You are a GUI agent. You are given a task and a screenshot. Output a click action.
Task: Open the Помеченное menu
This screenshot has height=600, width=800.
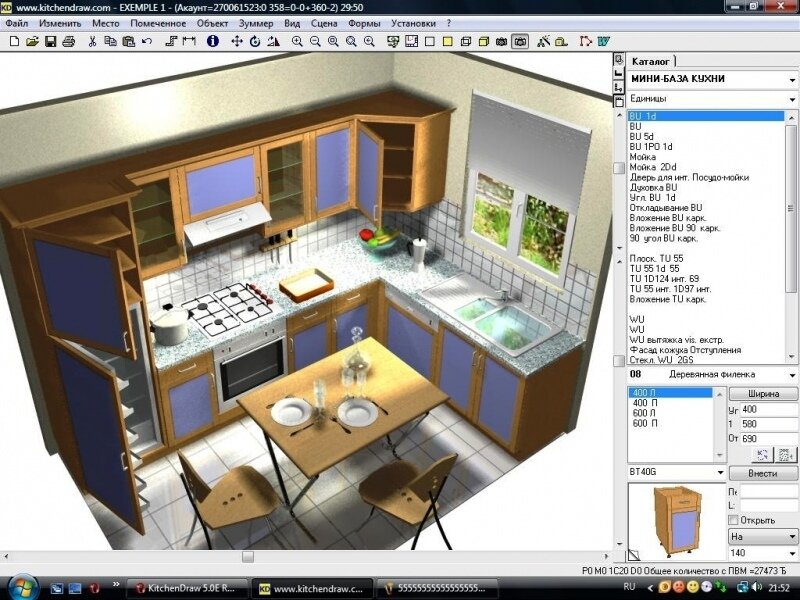tap(158, 23)
